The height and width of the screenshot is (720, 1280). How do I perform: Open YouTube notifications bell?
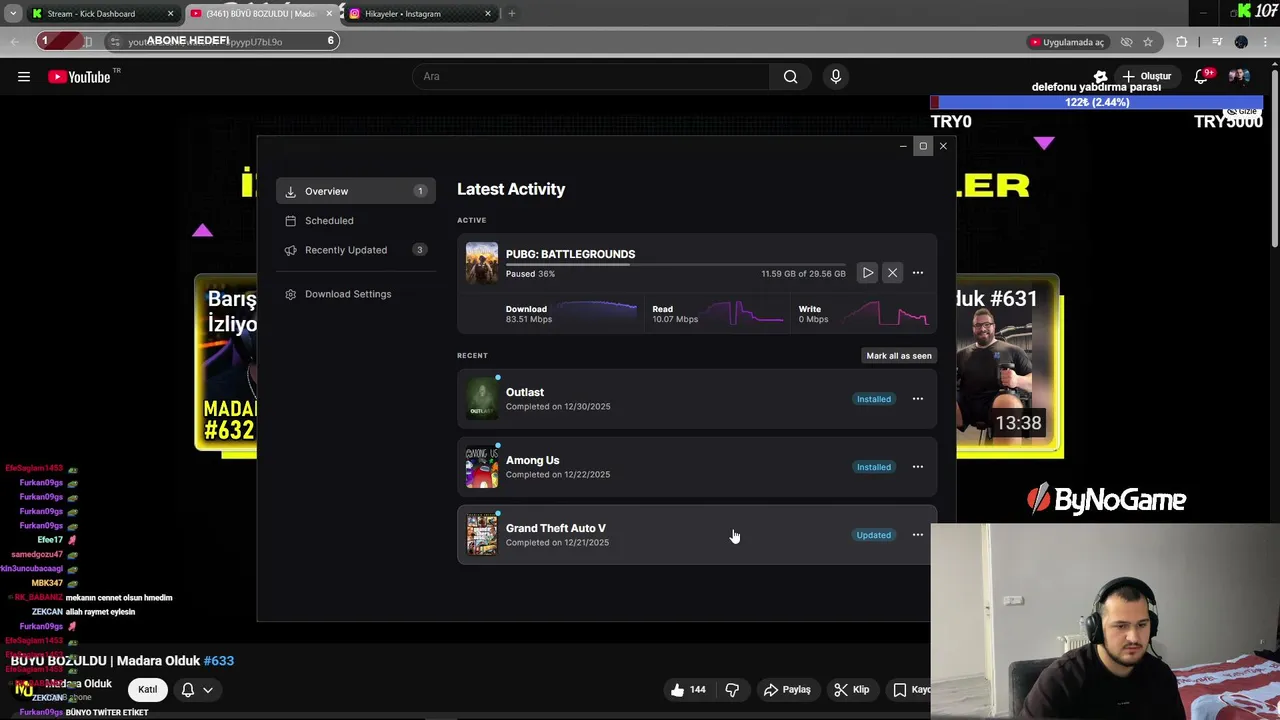pyautogui.click(x=1202, y=77)
